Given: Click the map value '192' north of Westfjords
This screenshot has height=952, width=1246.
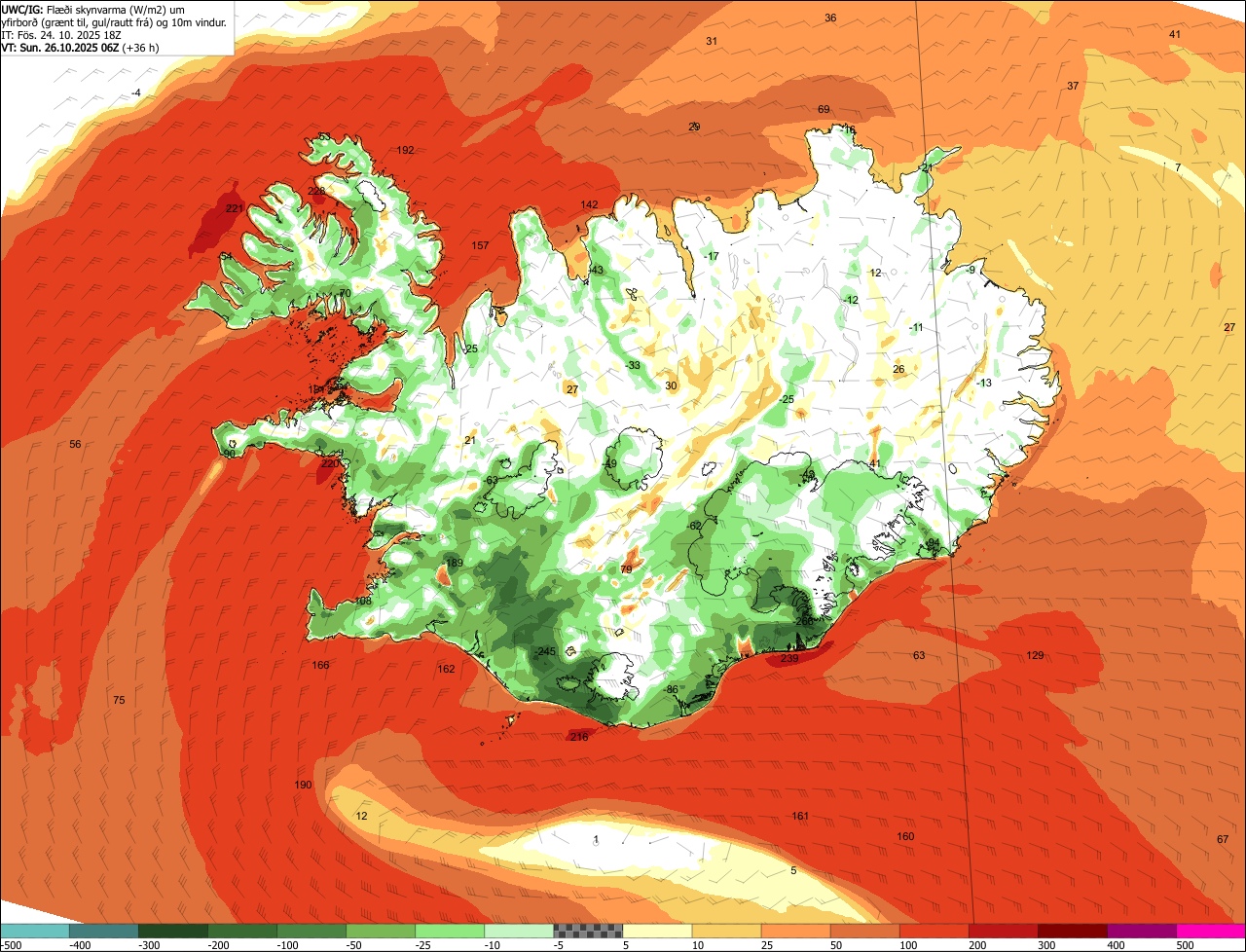Looking at the screenshot, I should point(406,150).
